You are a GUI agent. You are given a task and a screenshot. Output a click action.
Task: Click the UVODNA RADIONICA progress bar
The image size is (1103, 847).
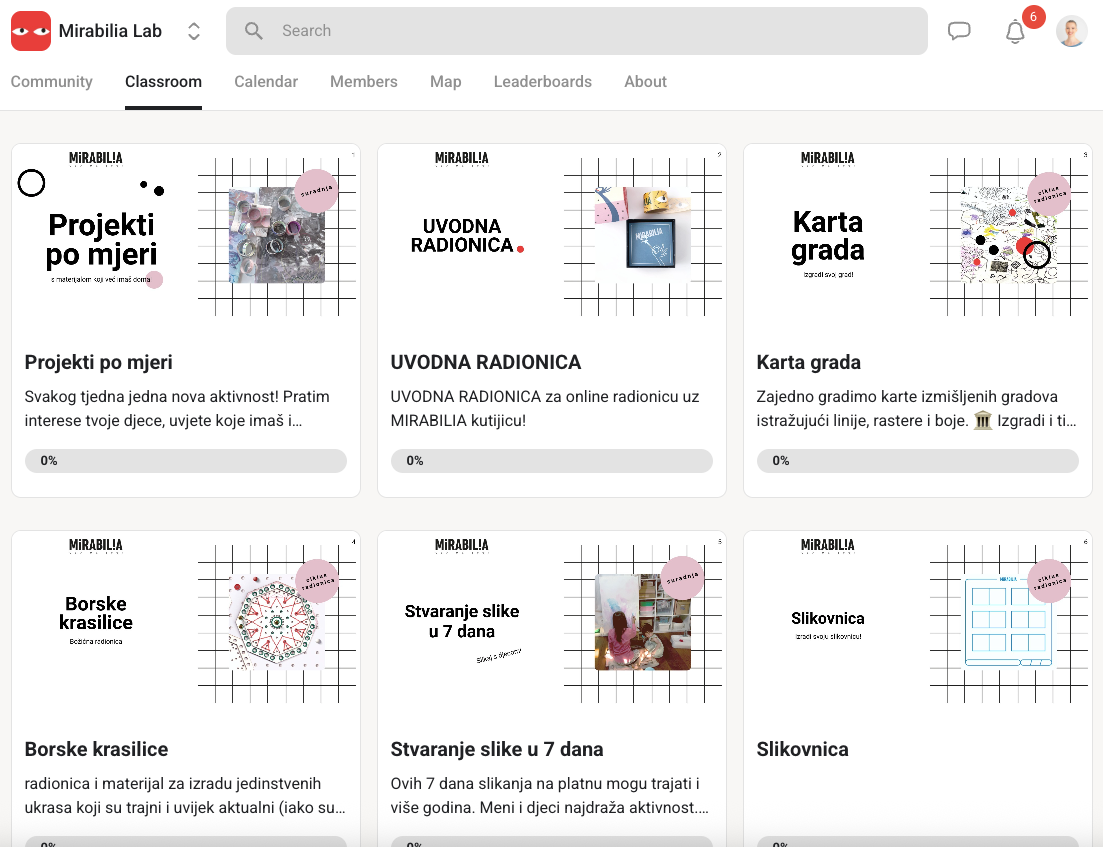pyautogui.click(x=552, y=461)
